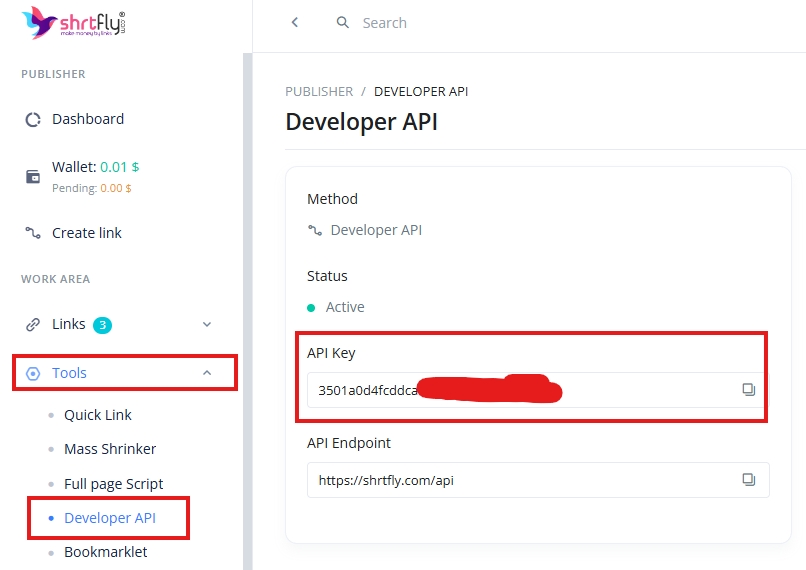The width and height of the screenshot is (806, 570).
Task: Click PUBLISHER breadcrumb link
Action: click(x=319, y=92)
